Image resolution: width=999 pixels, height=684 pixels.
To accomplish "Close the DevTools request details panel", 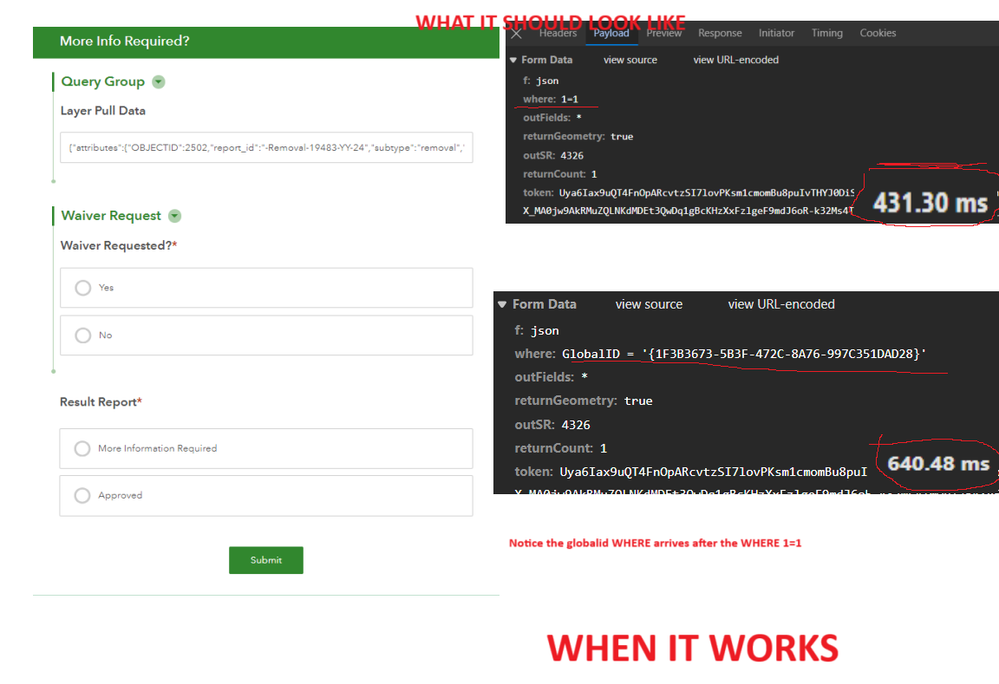I will pos(516,33).
